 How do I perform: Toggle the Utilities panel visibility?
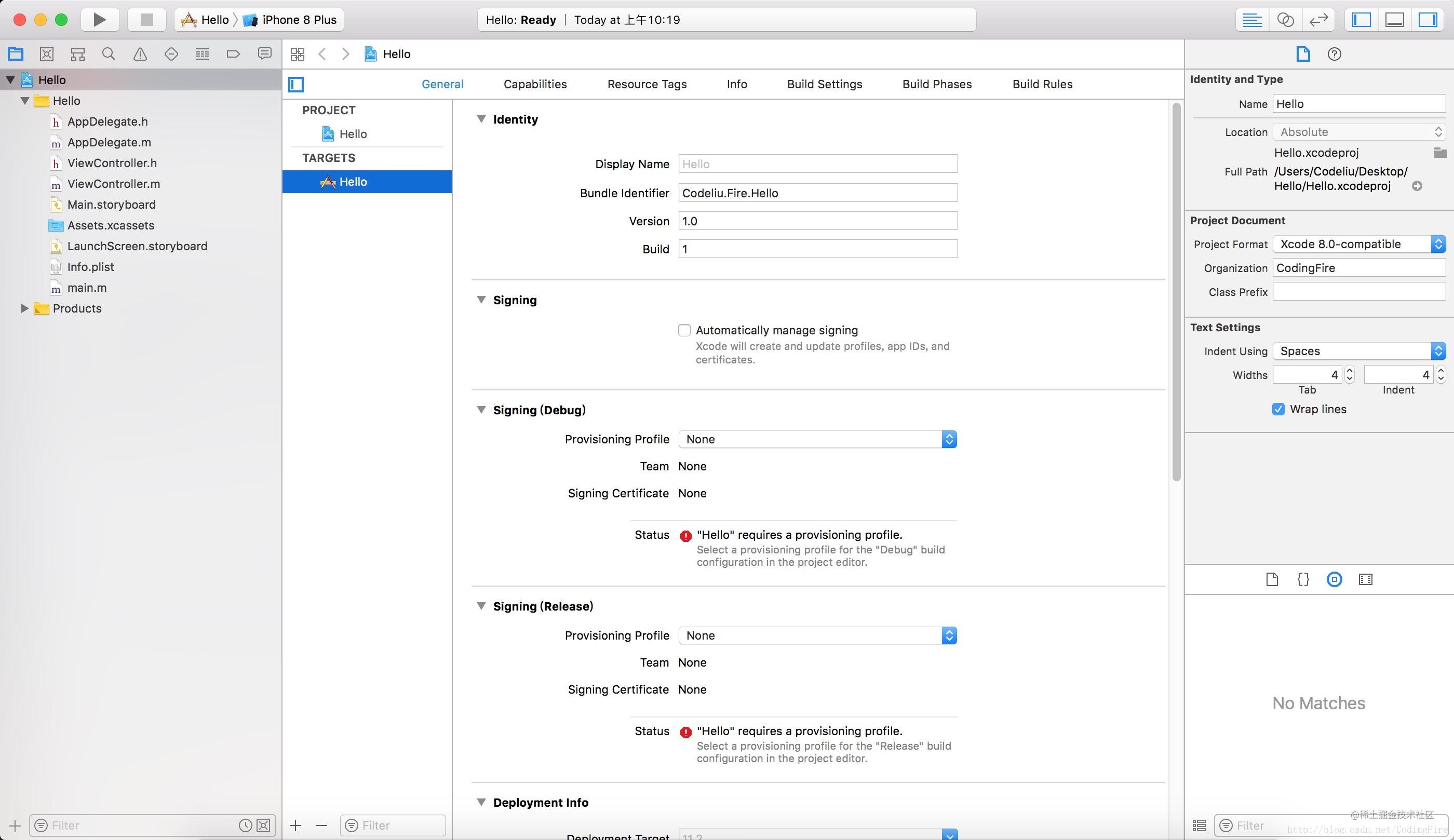click(1429, 20)
